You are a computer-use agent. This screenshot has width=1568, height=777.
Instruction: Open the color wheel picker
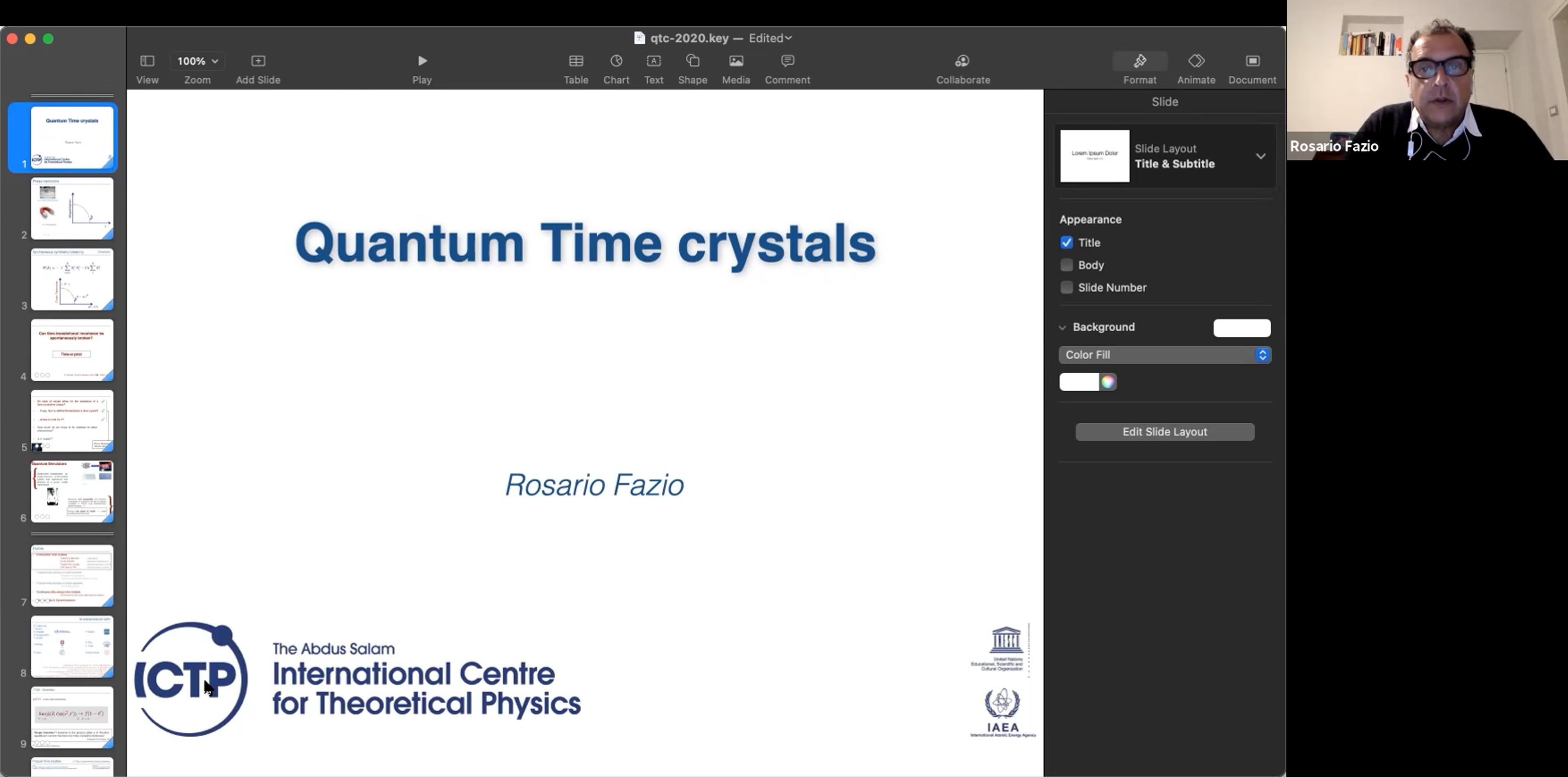pos(1108,381)
